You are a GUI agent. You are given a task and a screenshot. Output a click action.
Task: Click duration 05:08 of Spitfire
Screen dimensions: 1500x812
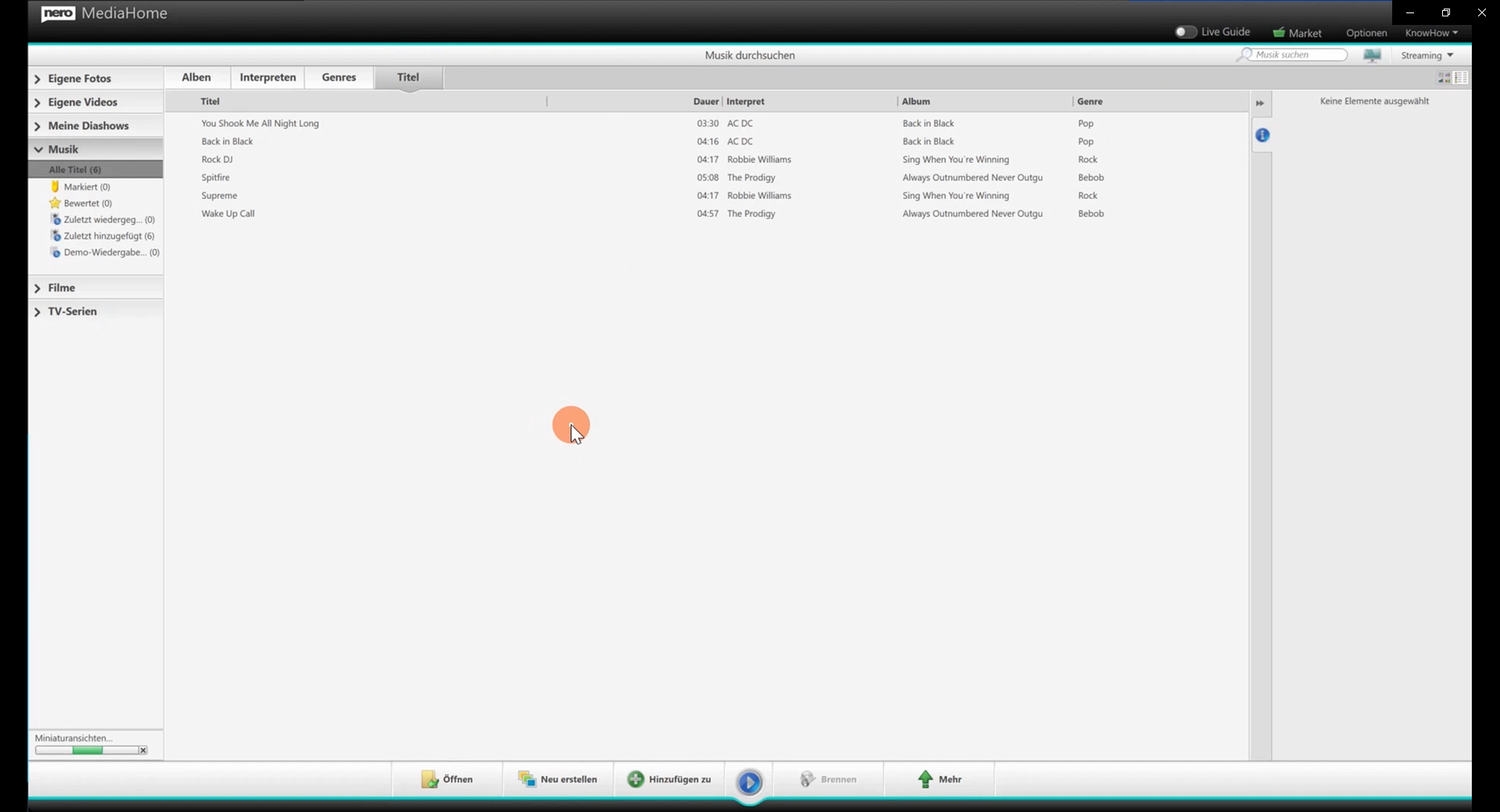point(708,177)
